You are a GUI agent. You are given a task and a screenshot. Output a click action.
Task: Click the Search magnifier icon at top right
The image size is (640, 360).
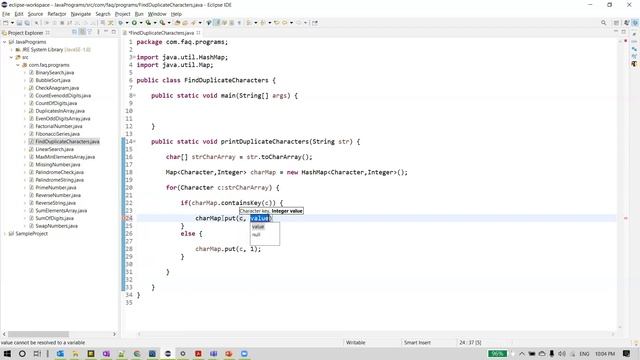coord(604,23)
